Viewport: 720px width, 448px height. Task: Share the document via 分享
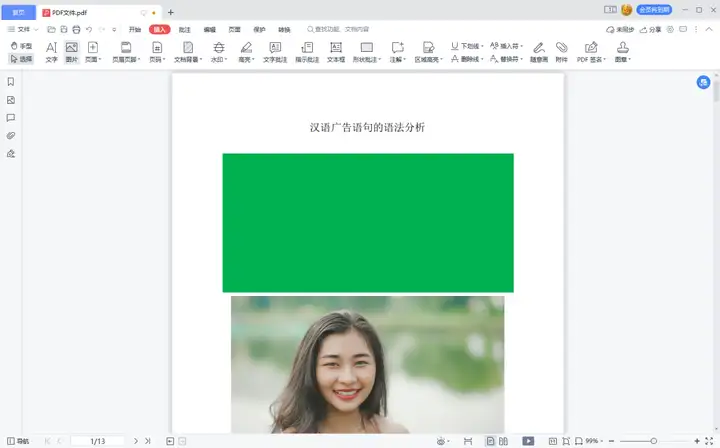pos(651,29)
